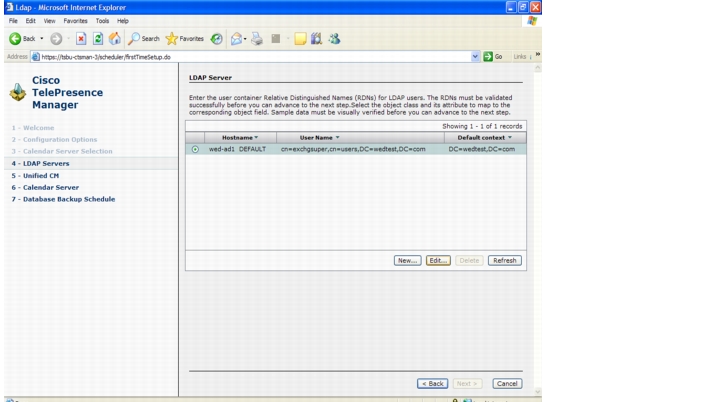Viewport: 701px width, 402px height.
Task: Click the Showing 1 - 1 of 1 records text
Action: coord(482,127)
